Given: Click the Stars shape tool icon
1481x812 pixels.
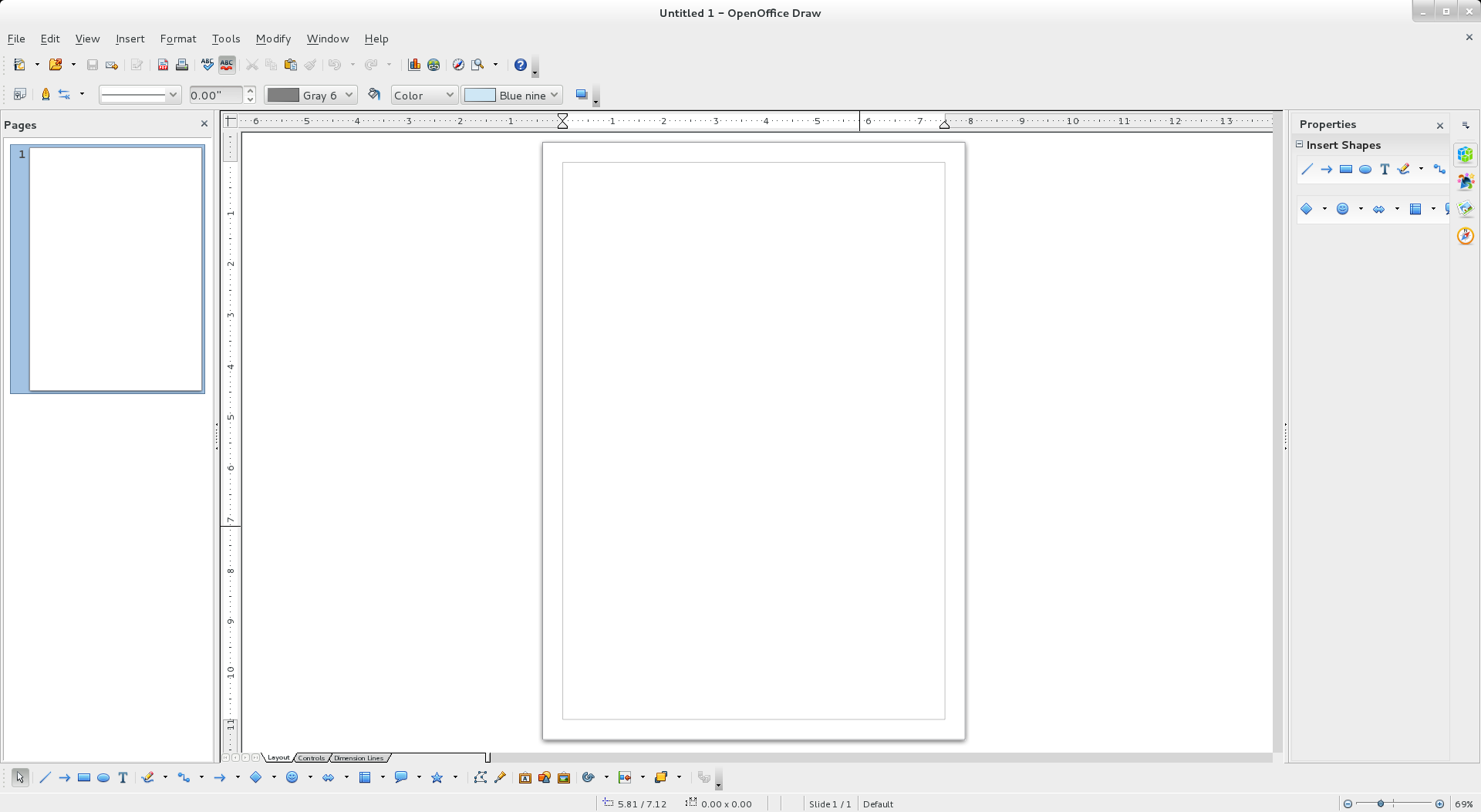Looking at the screenshot, I should 437,777.
